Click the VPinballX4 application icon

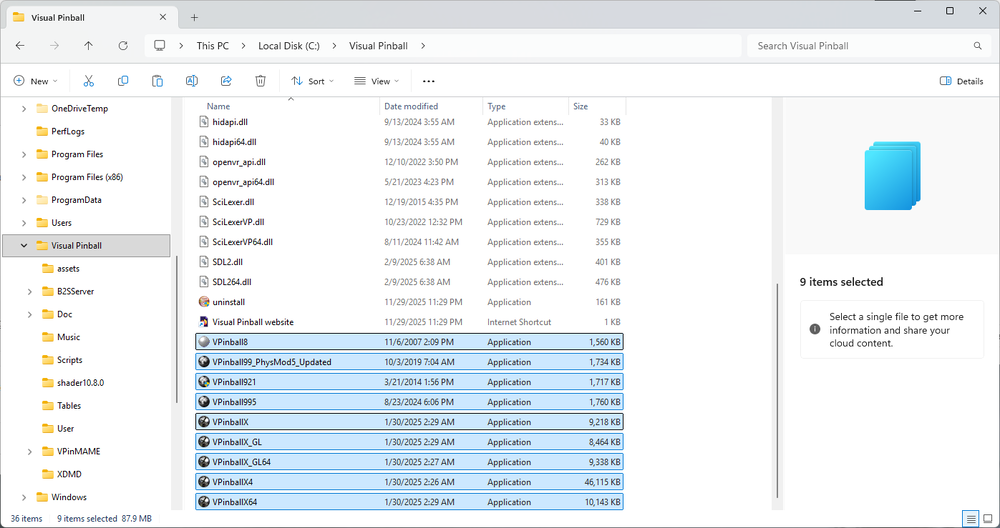pos(204,482)
